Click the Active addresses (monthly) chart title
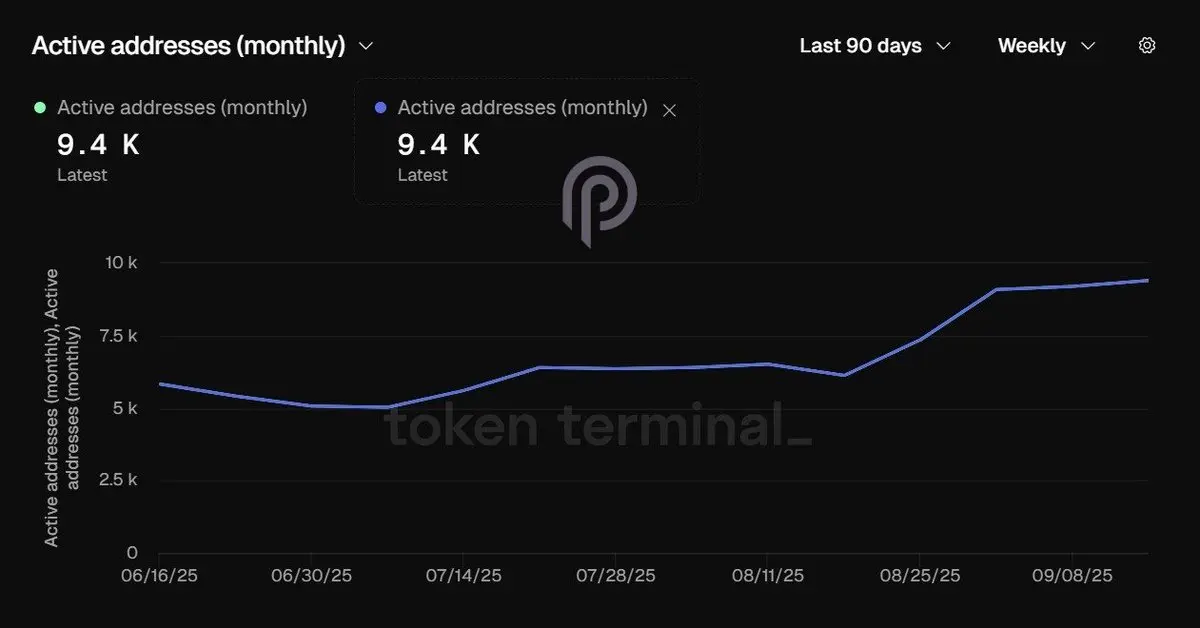The width and height of the screenshot is (1200, 628). (x=188, y=46)
